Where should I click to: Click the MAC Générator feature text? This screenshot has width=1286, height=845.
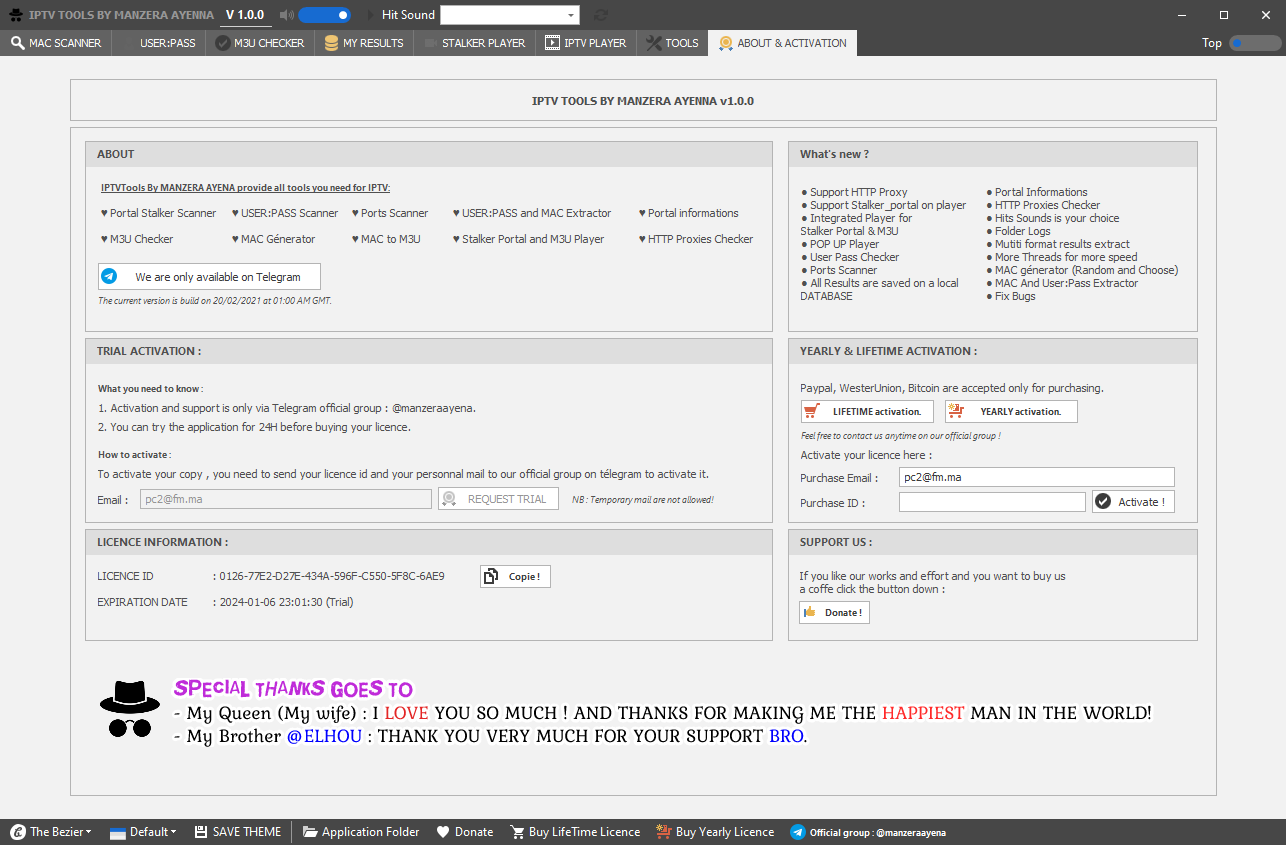(273, 239)
